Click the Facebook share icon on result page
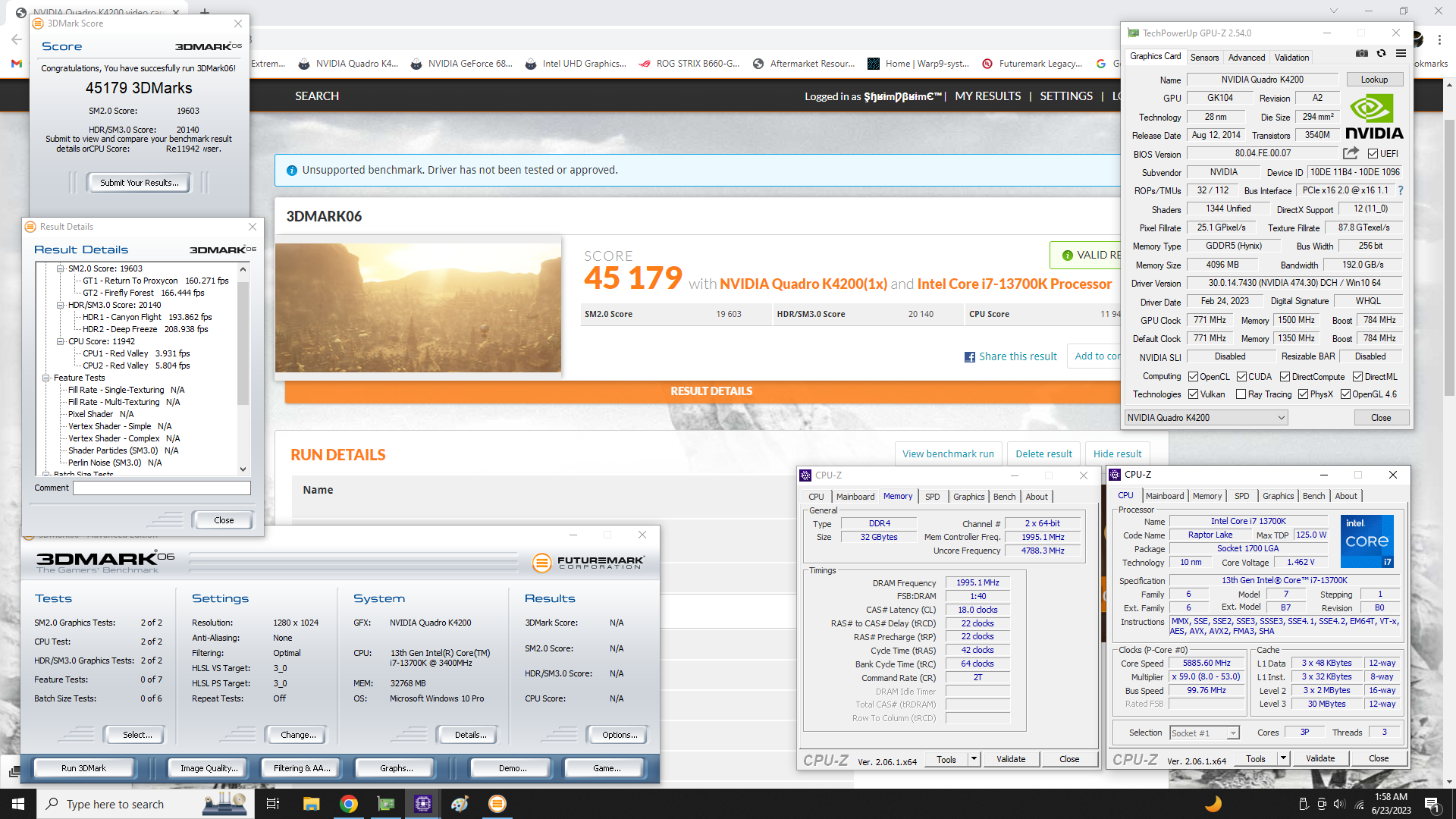Viewport: 1456px width, 819px height. coord(969,357)
